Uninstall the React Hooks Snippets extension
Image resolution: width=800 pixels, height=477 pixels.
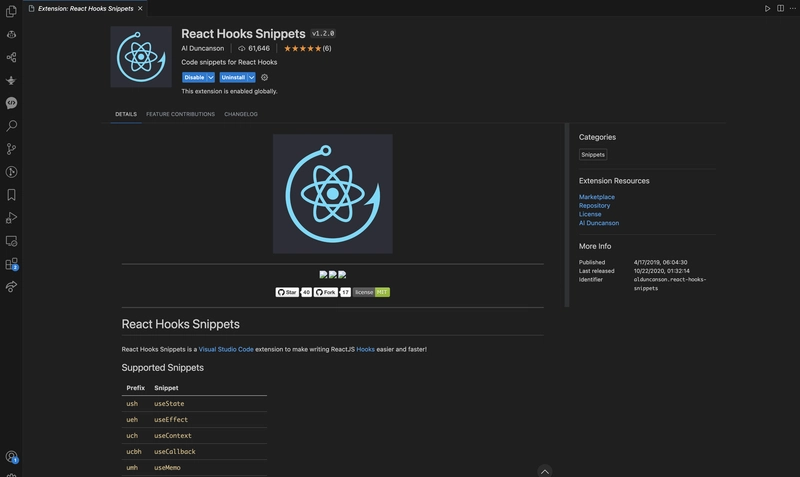(x=233, y=78)
